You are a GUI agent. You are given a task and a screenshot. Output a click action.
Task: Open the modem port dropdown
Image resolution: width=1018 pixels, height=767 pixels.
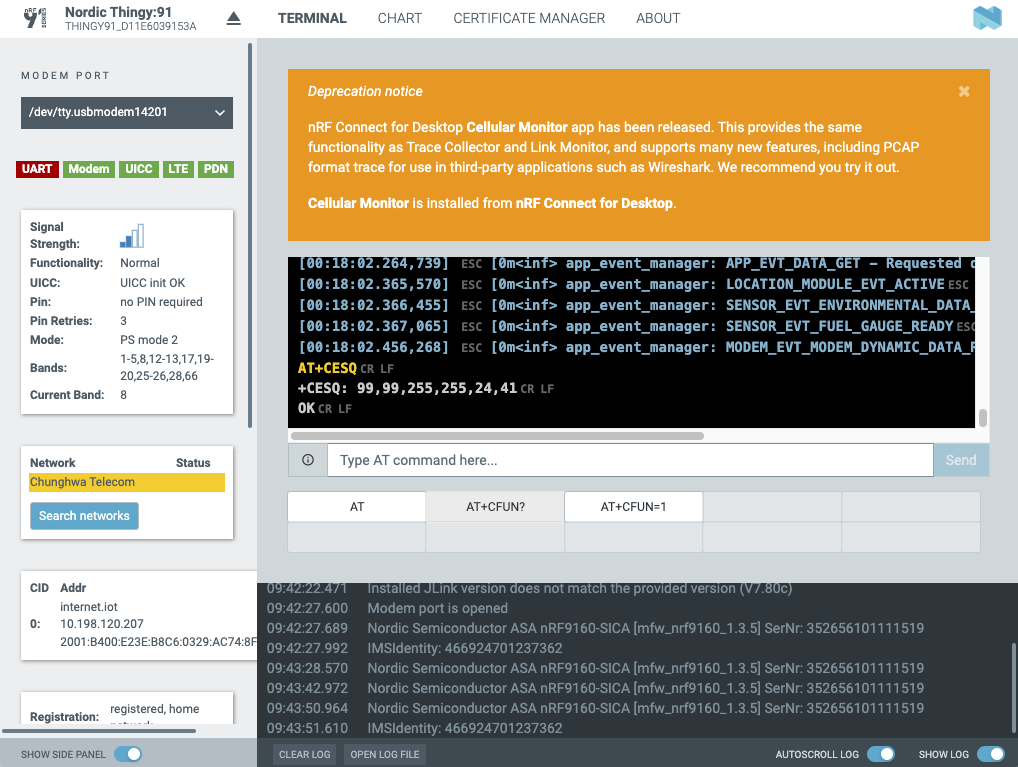click(x=127, y=112)
